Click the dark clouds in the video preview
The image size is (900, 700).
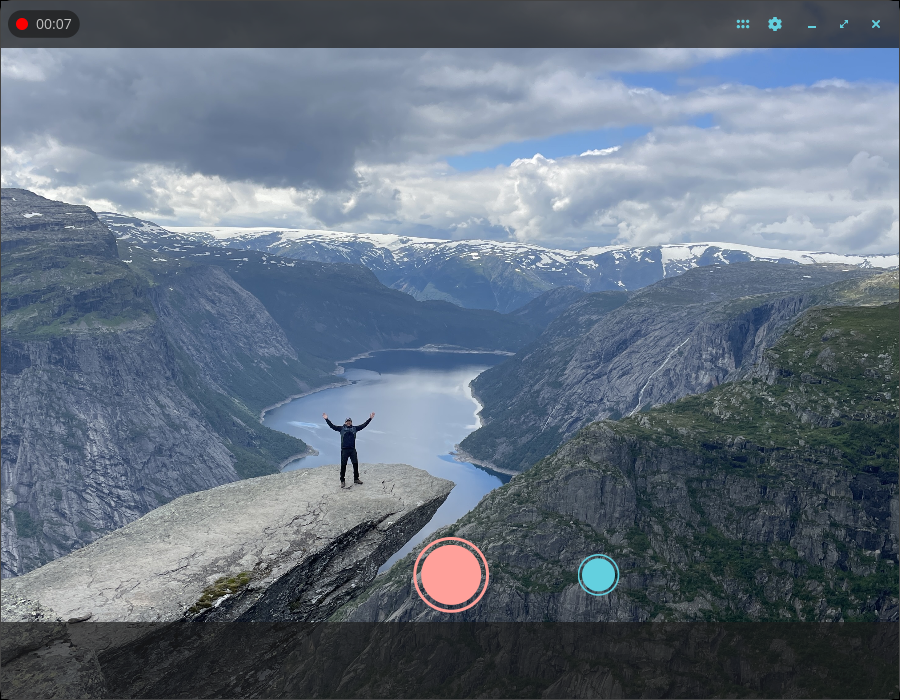click(230, 115)
